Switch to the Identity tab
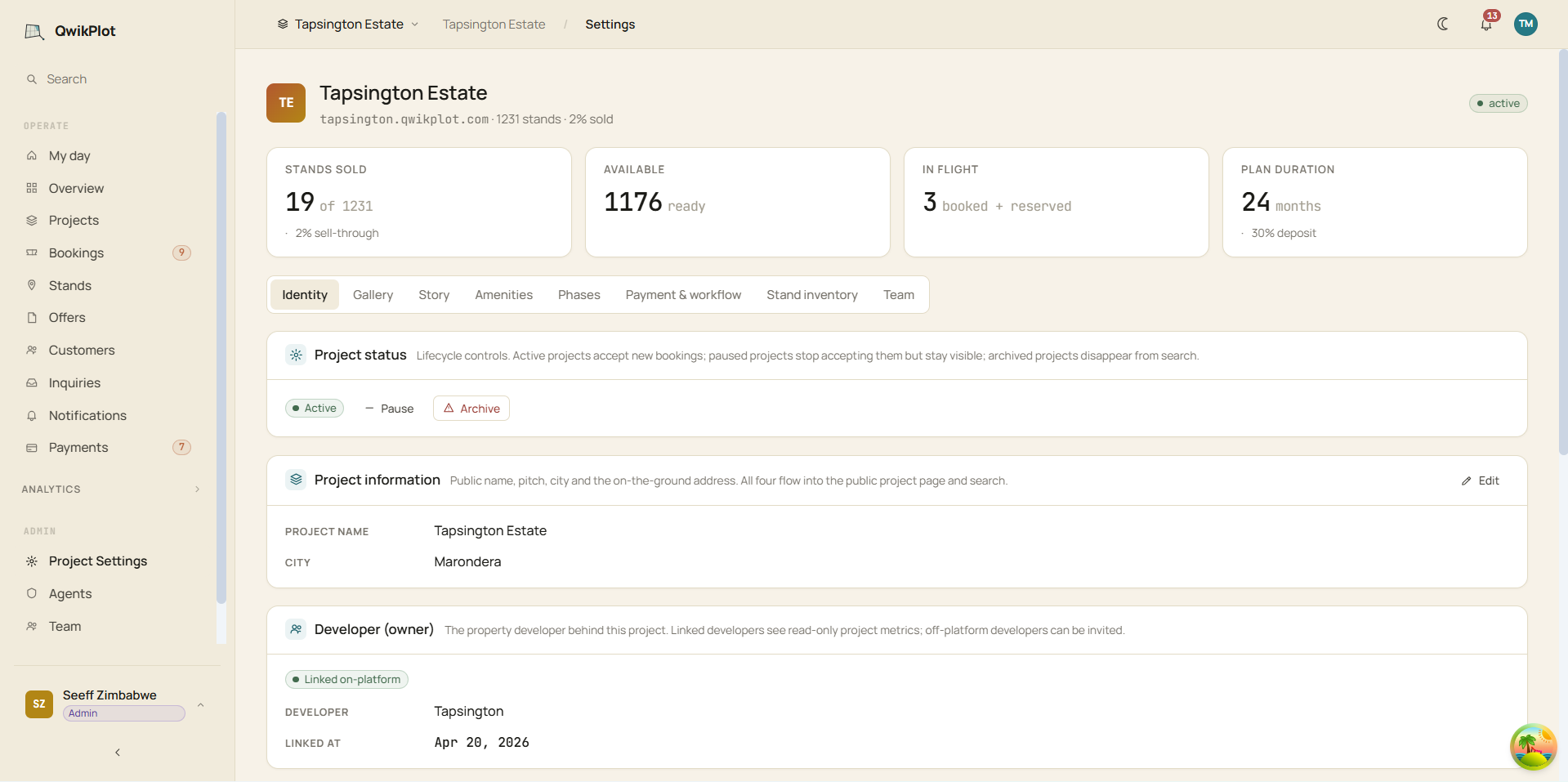Image resolution: width=1568 pixels, height=782 pixels. tap(305, 295)
